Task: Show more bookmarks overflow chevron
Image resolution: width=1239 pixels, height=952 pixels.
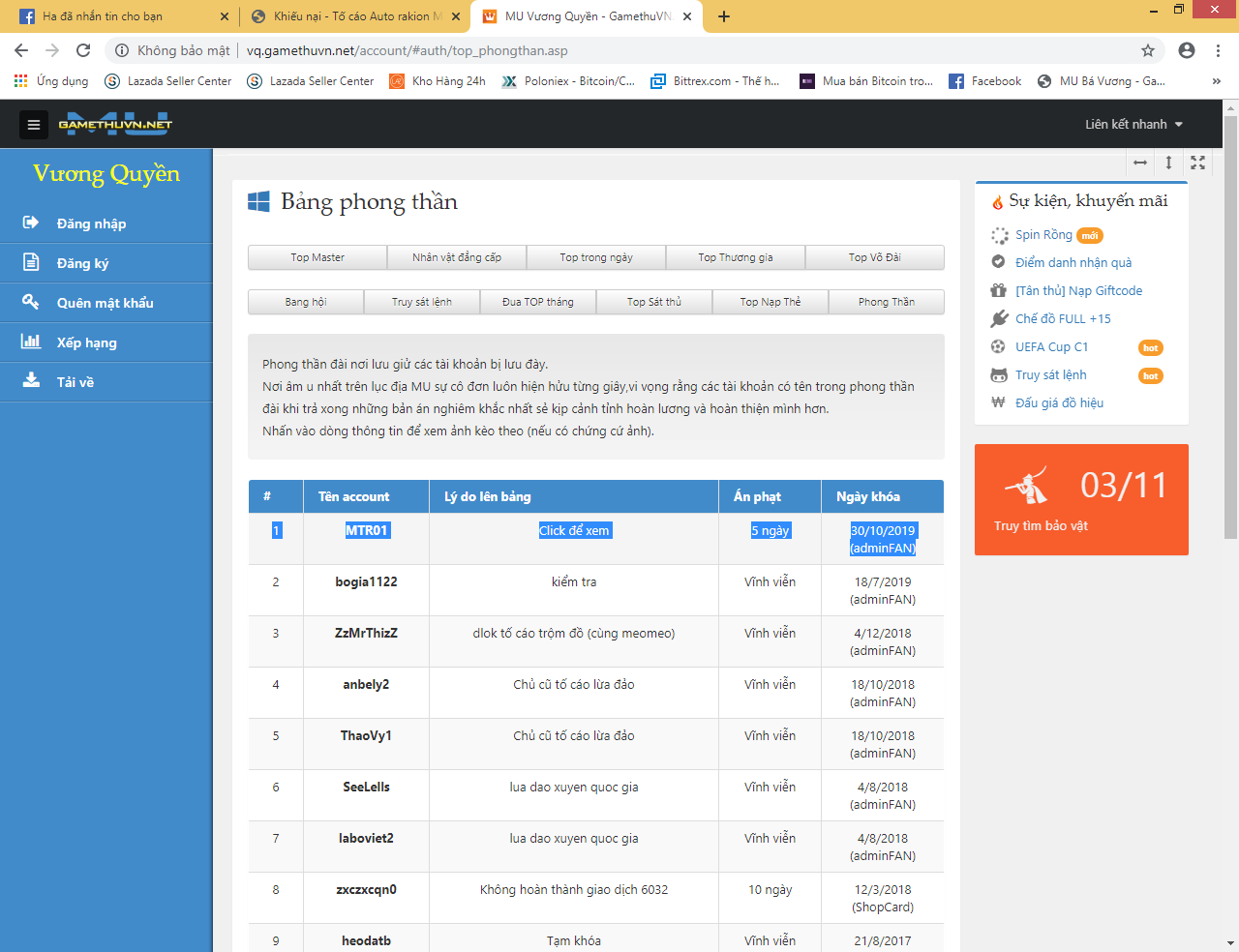Action: [1216, 81]
